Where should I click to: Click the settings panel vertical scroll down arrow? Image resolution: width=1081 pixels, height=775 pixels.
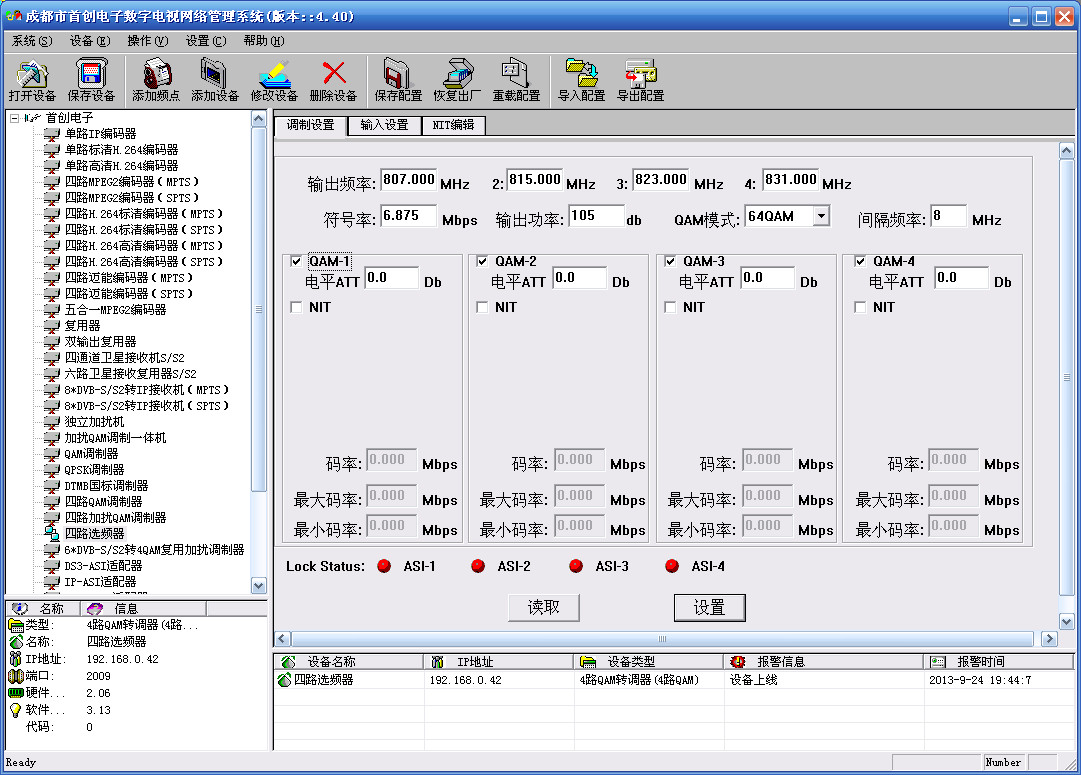(x=1066, y=621)
